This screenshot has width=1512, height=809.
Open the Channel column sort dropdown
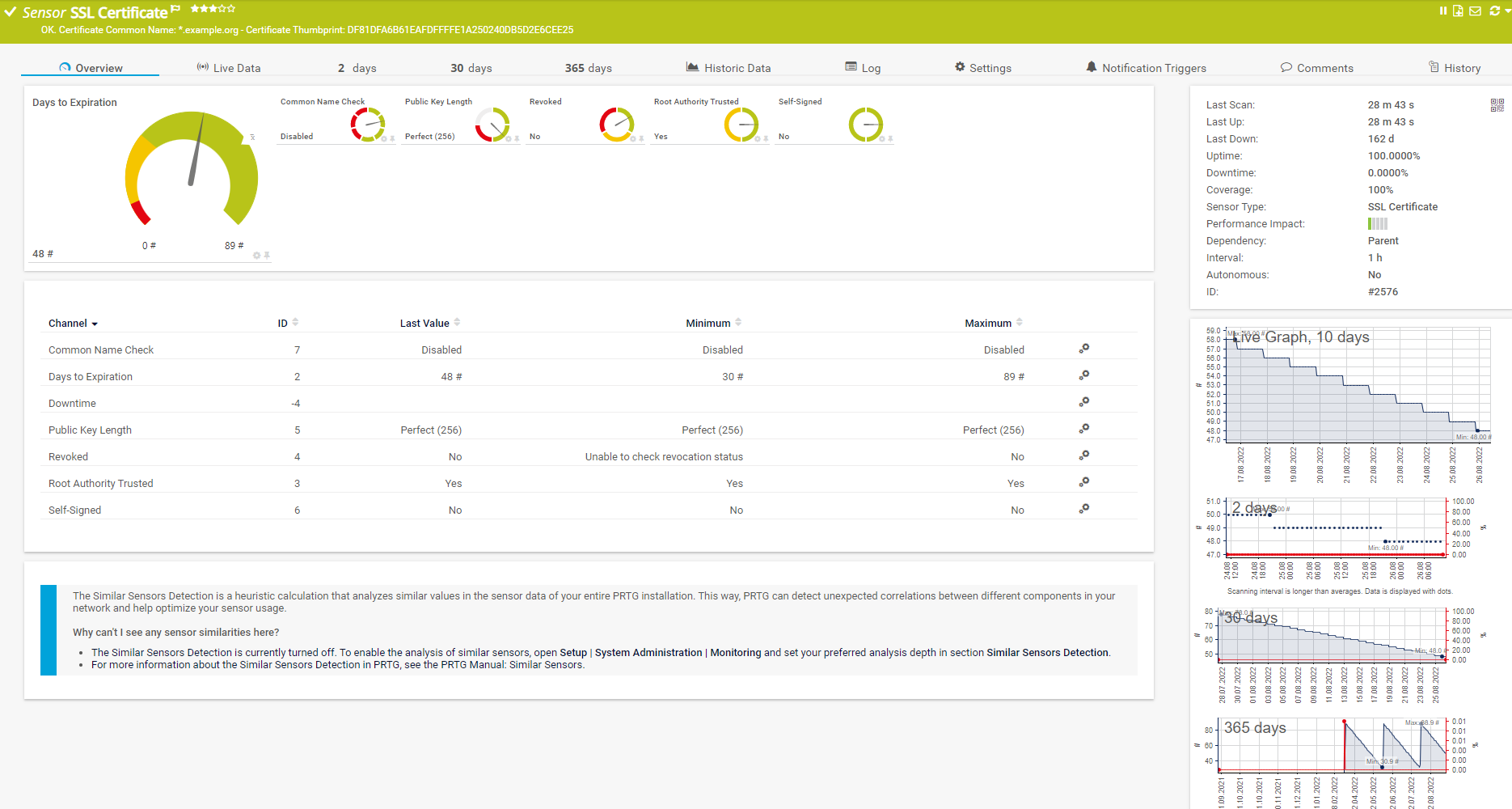click(95, 323)
